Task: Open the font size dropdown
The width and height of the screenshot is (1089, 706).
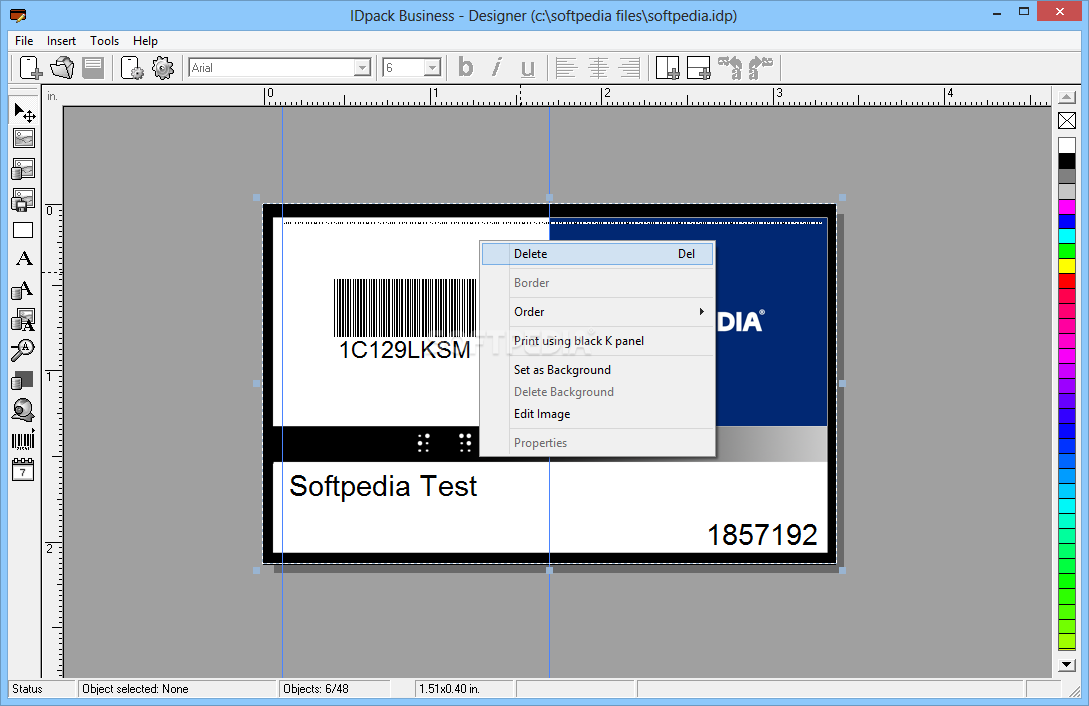Action: (x=433, y=67)
